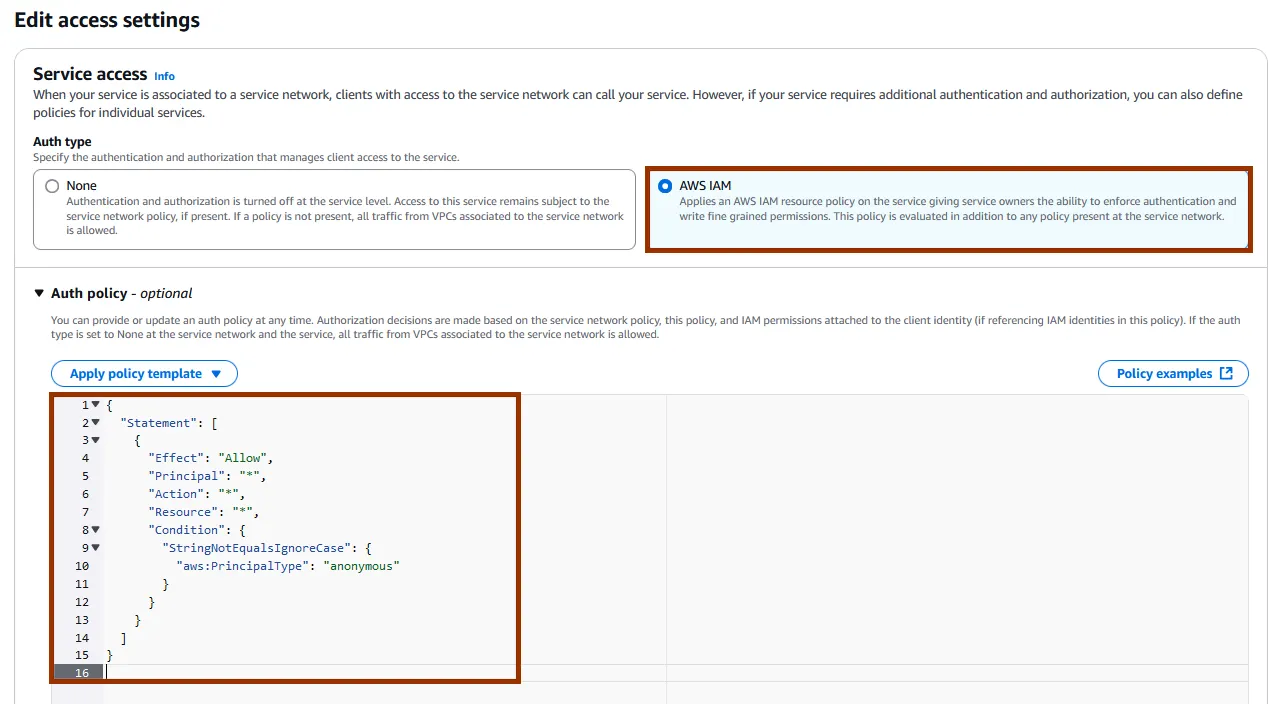Click the "Action": "*" line

[197, 494]
